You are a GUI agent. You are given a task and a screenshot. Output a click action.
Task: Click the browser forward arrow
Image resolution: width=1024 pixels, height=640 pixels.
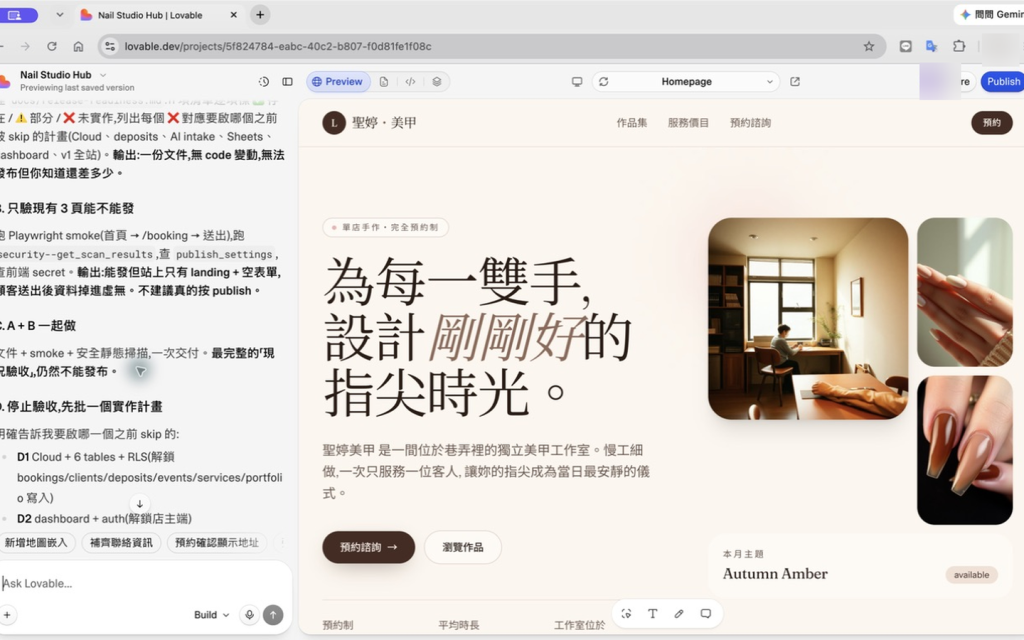(25, 46)
